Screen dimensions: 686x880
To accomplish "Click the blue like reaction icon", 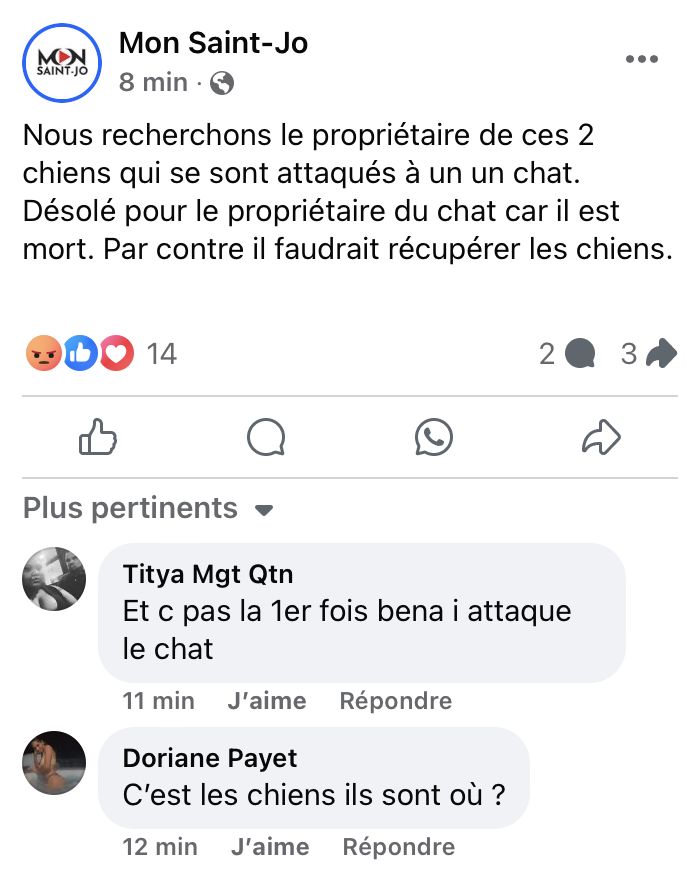I will coord(81,353).
